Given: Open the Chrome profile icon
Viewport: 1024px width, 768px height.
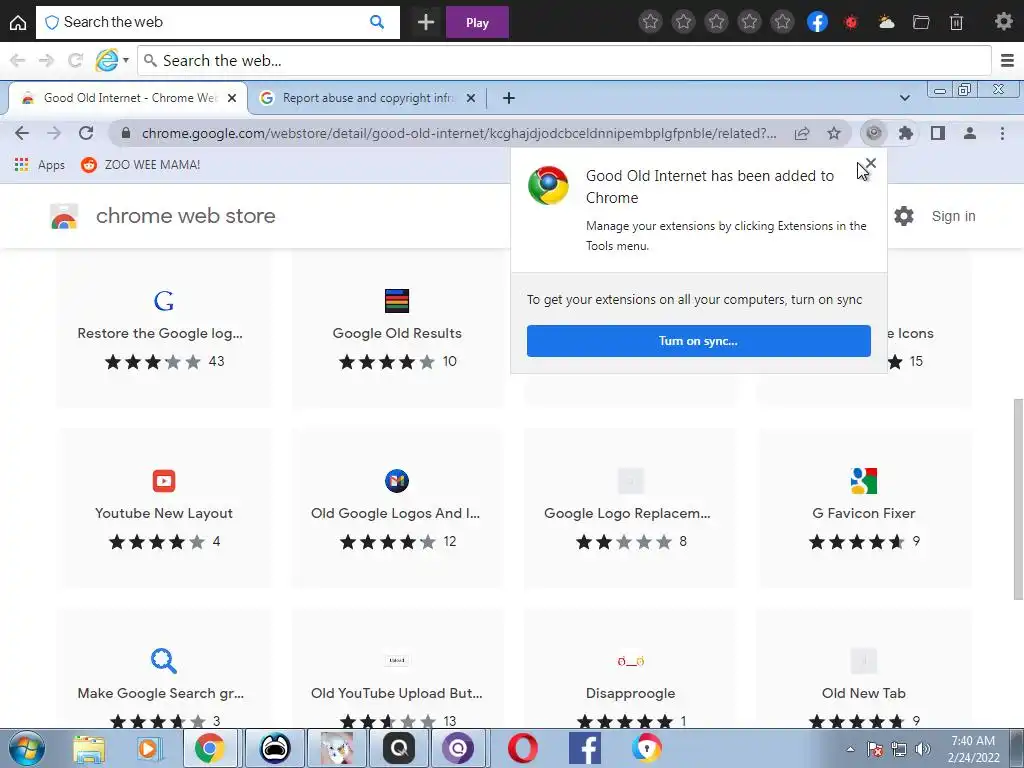Looking at the screenshot, I should pyautogui.click(x=970, y=133).
